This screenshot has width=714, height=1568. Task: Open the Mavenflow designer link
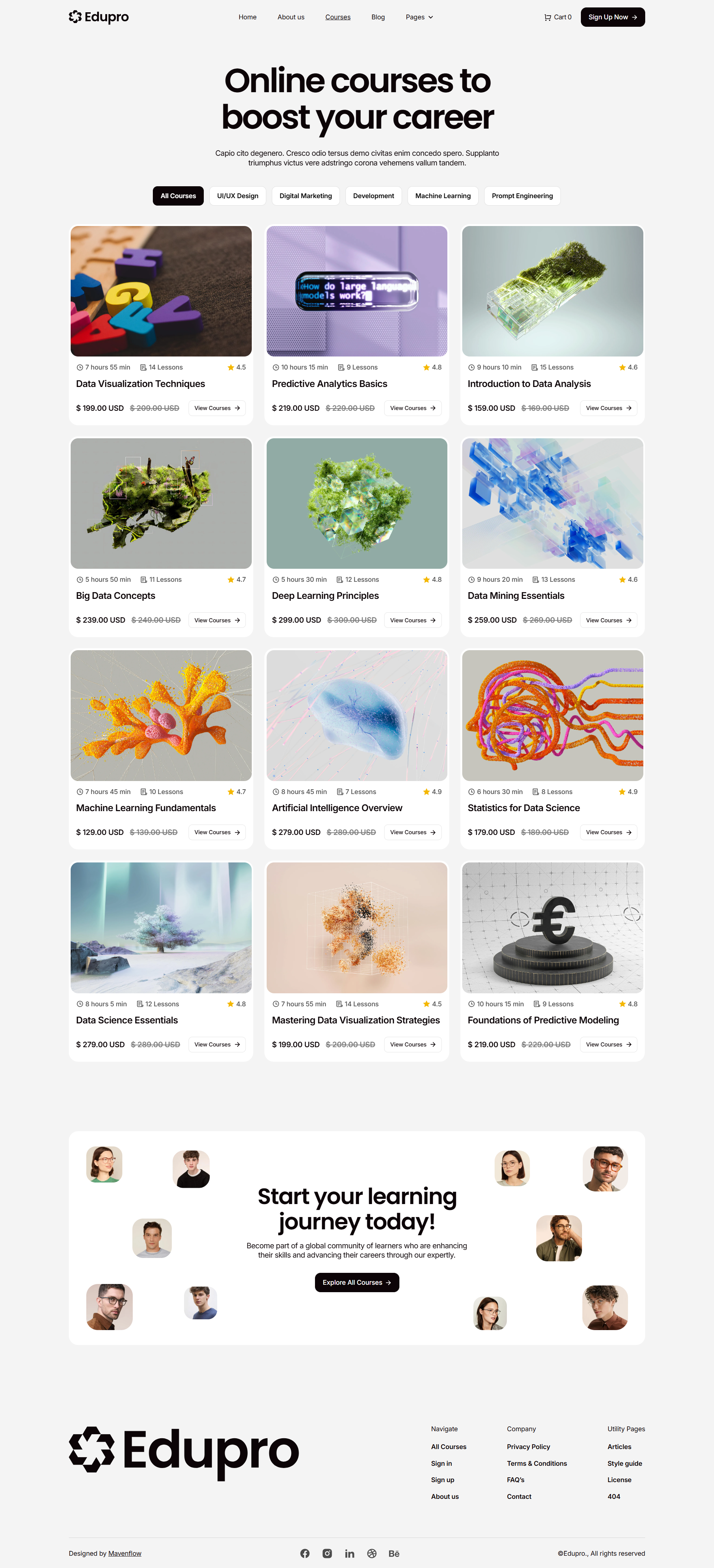(x=125, y=1554)
